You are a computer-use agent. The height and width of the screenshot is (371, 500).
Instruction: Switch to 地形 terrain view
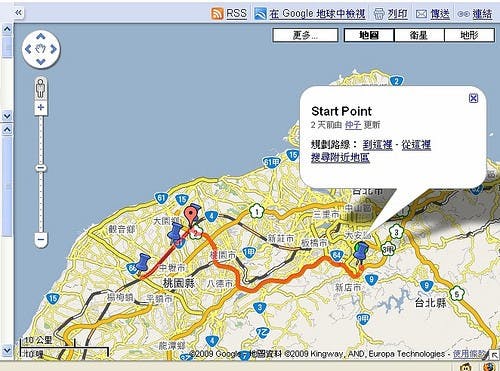tap(469, 35)
